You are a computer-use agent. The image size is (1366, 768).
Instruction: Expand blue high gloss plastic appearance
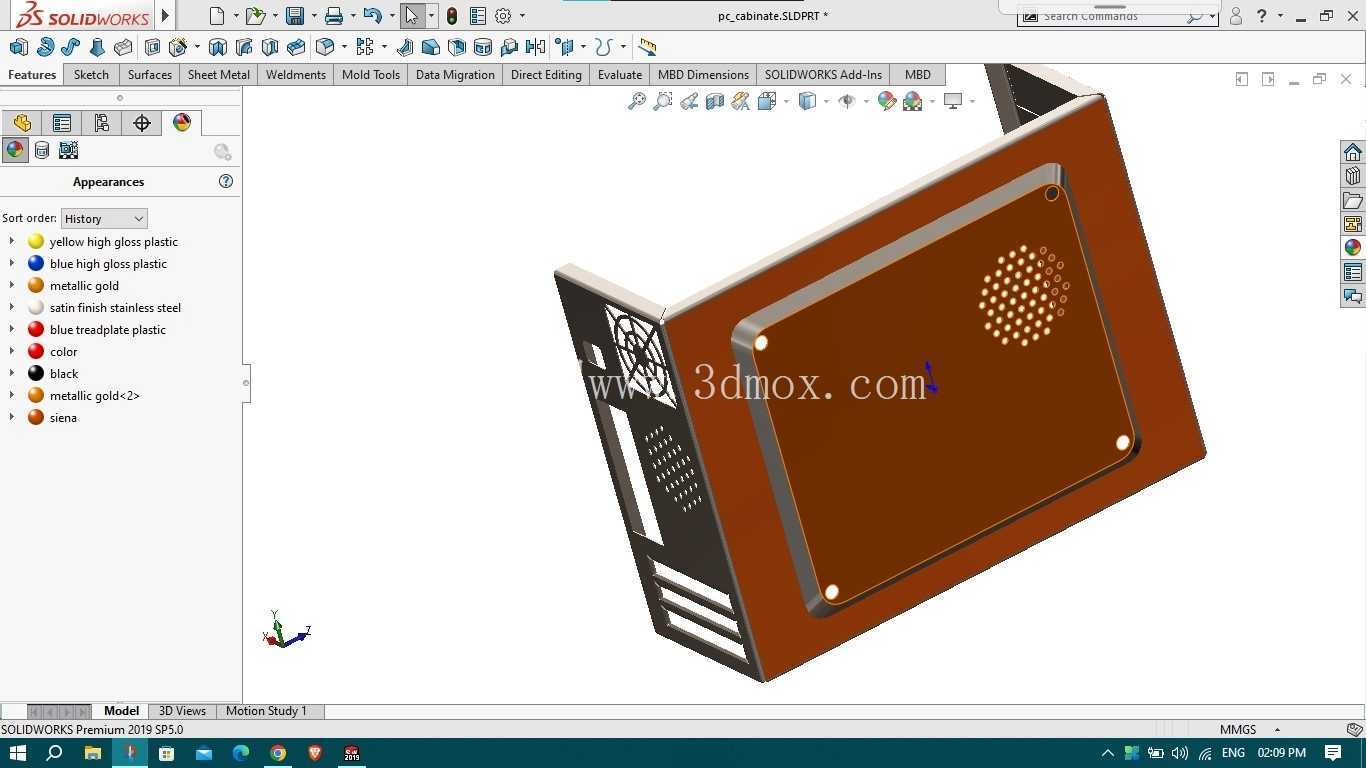[x=11, y=263]
